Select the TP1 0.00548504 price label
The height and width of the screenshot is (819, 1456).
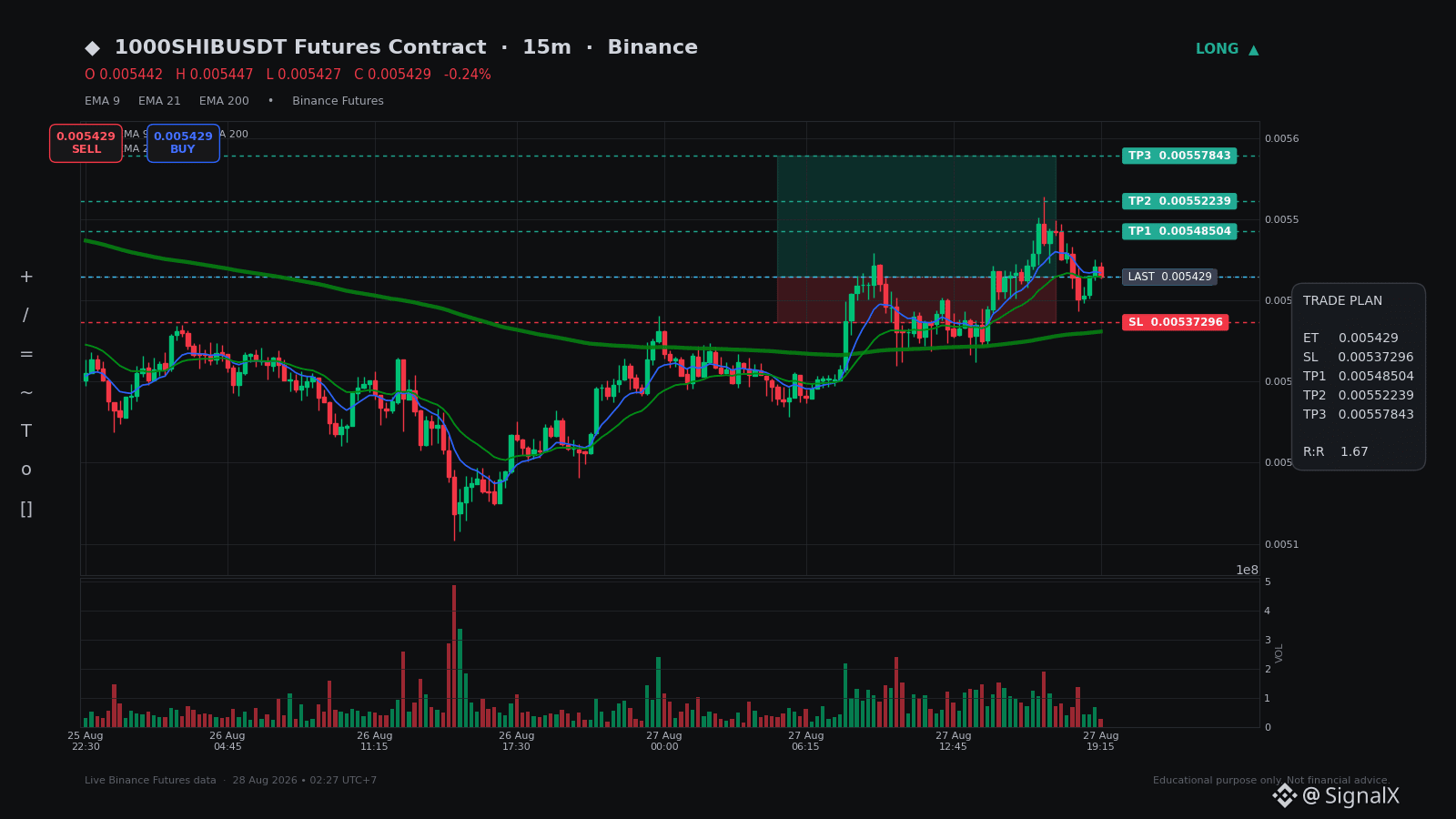tap(1179, 231)
